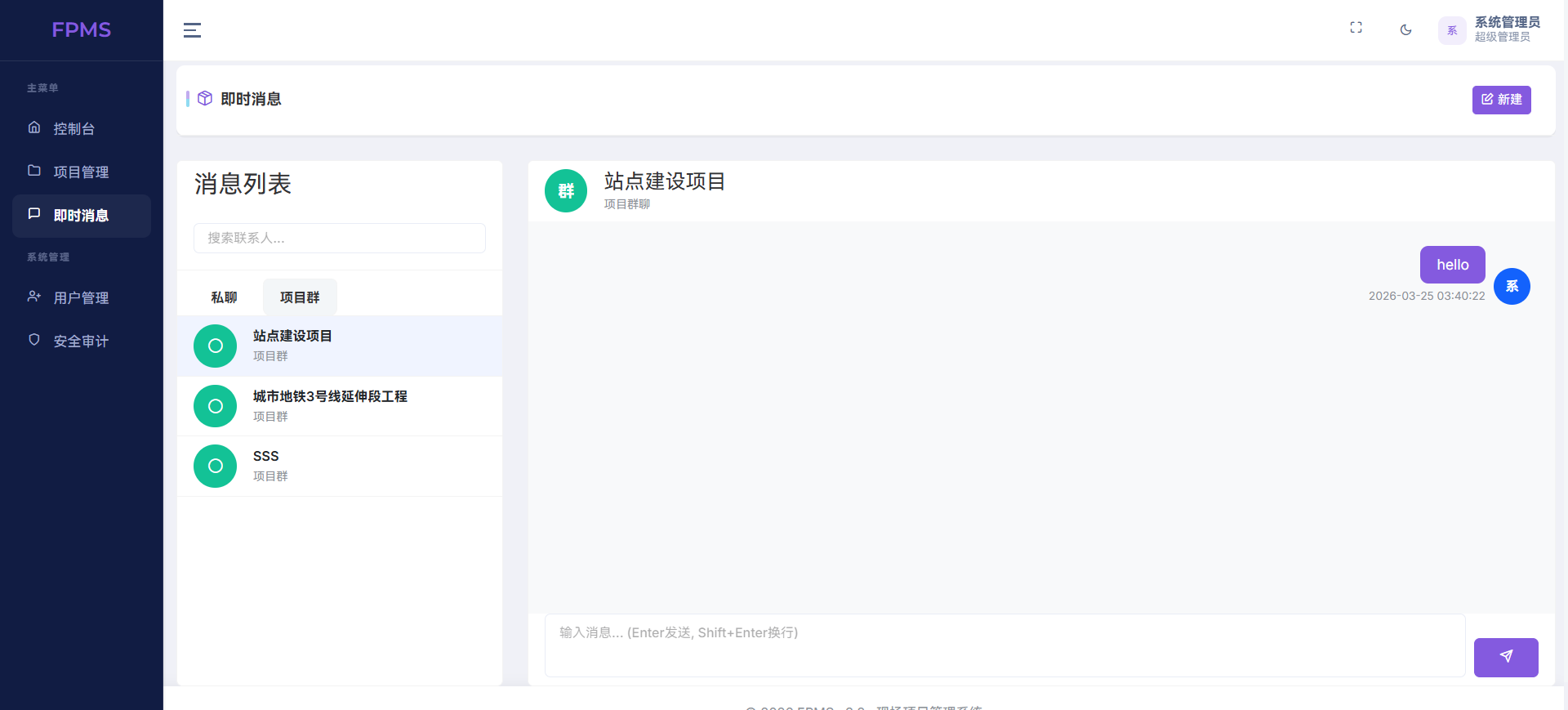Click the message input textarea
Image resolution: width=1568 pixels, height=710 pixels.
click(x=1004, y=645)
